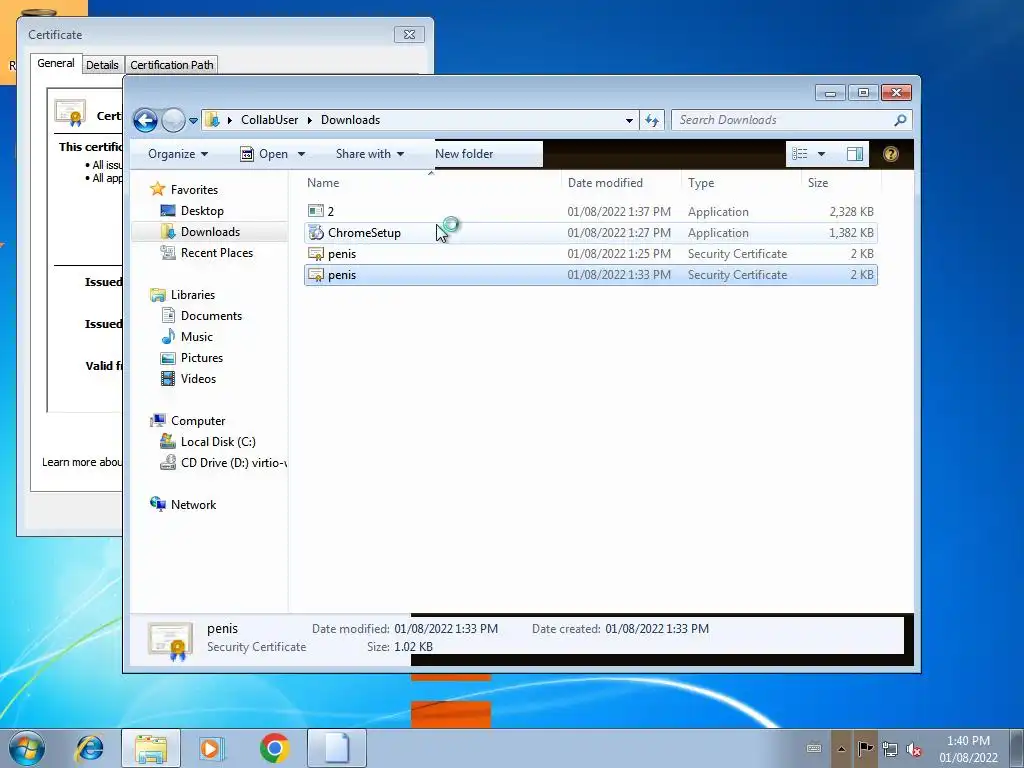This screenshot has width=1024, height=768.
Task: Expand the Open button dropdown arrow
Action: [x=301, y=154]
